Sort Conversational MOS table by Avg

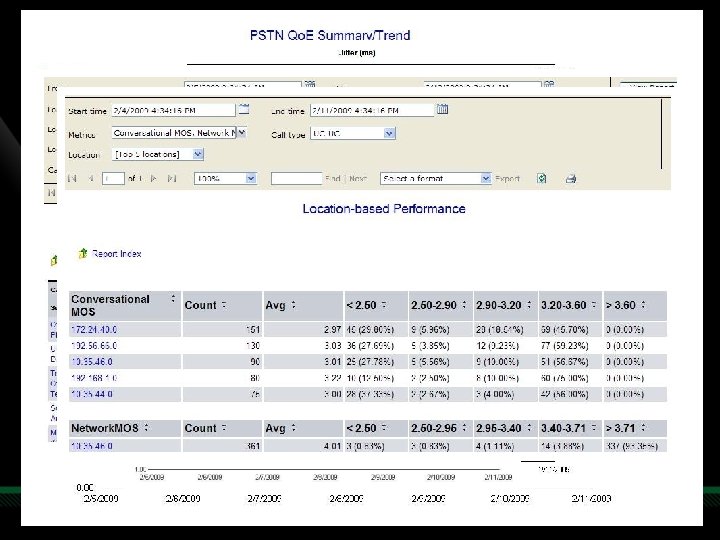pos(293,305)
